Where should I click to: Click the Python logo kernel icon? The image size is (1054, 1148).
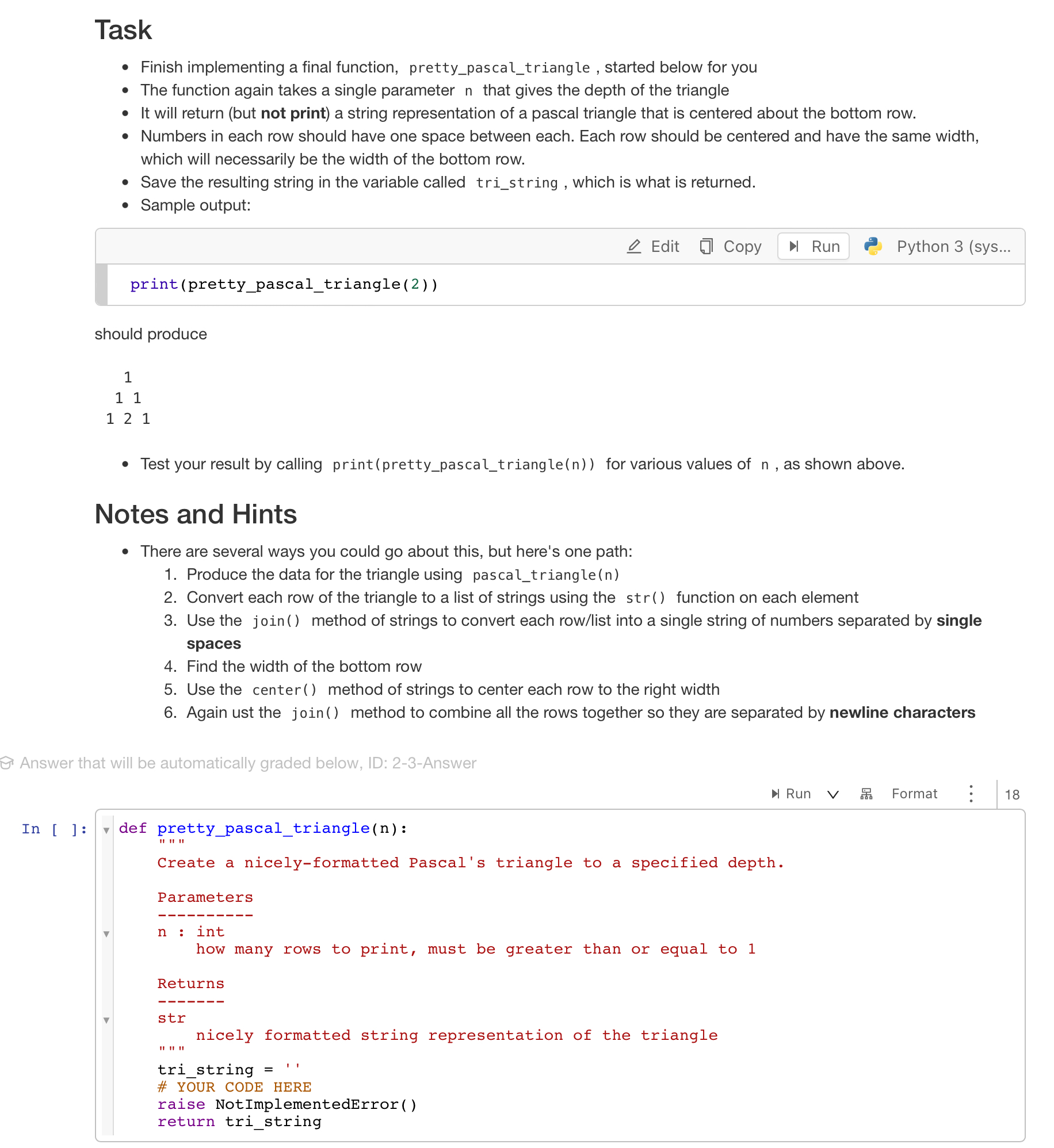(874, 246)
